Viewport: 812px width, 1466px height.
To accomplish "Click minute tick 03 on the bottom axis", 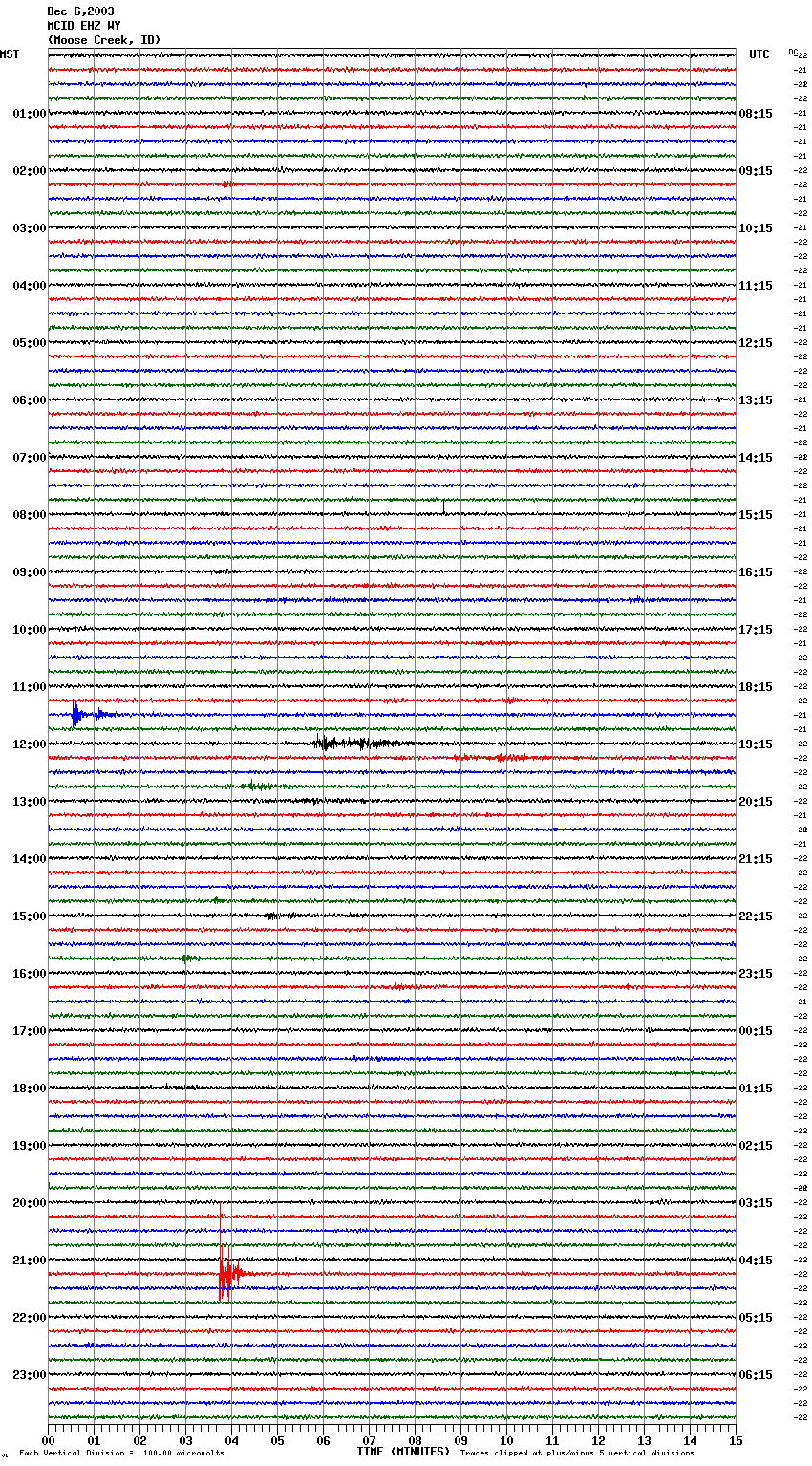I will tap(185, 1440).
